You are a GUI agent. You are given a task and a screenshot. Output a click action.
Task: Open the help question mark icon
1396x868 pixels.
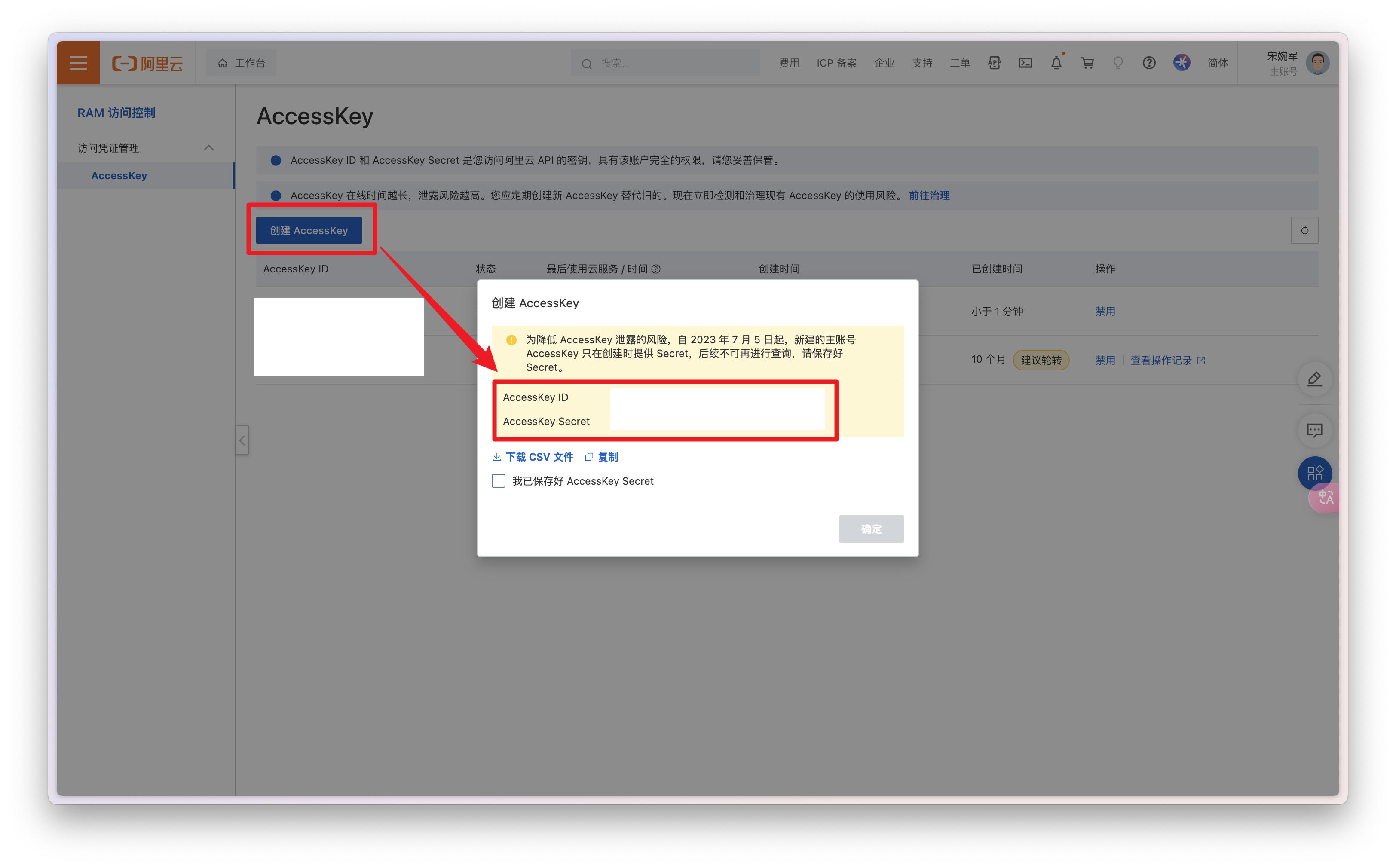[x=1148, y=63]
